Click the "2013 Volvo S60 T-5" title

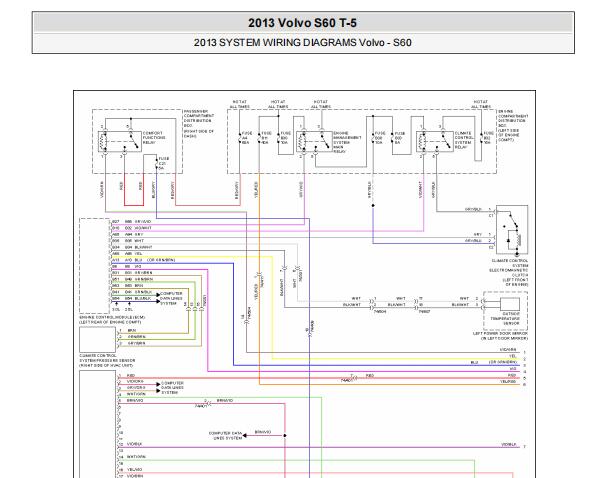click(302, 23)
